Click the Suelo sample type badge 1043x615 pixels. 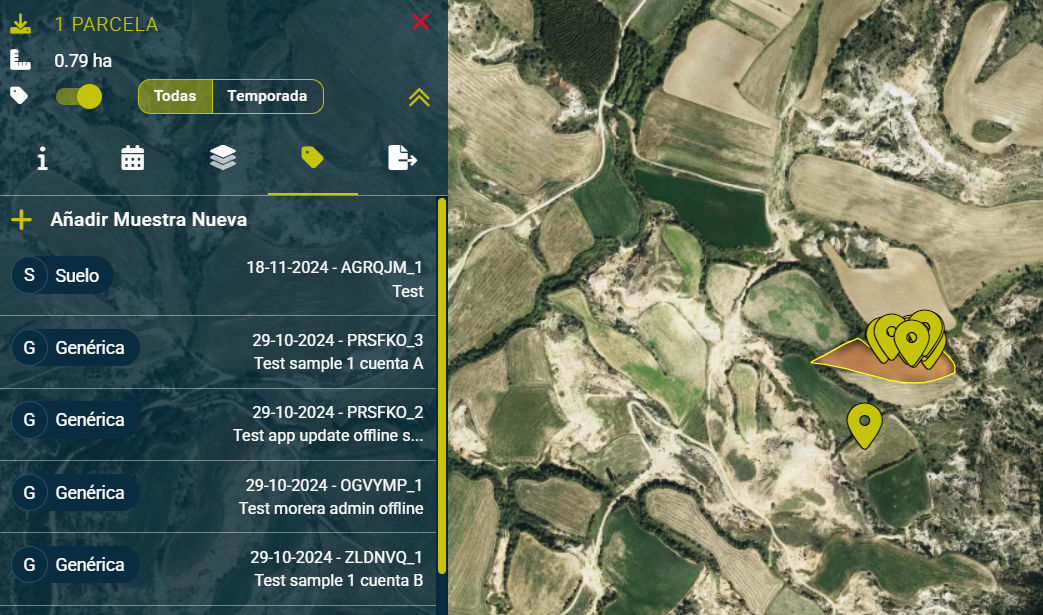[63, 275]
